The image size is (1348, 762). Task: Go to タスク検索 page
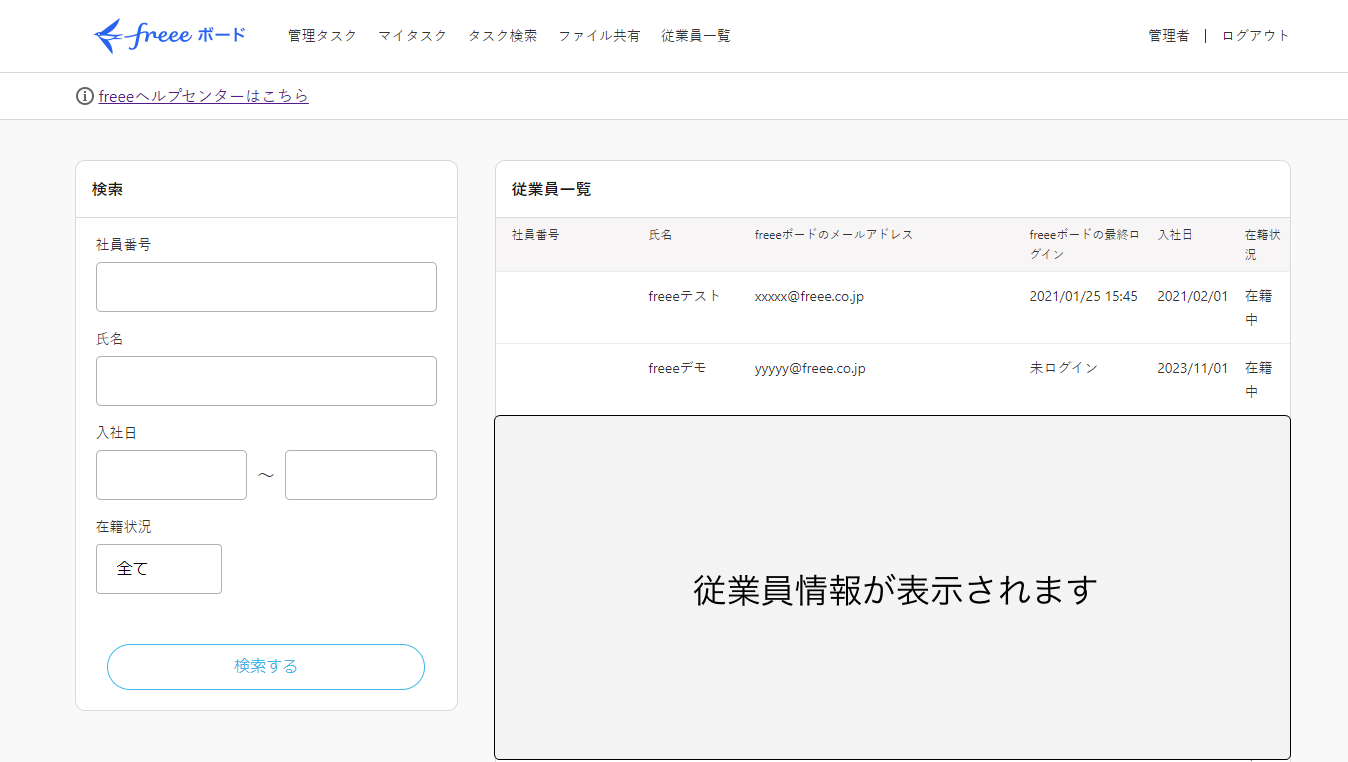pos(502,36)
